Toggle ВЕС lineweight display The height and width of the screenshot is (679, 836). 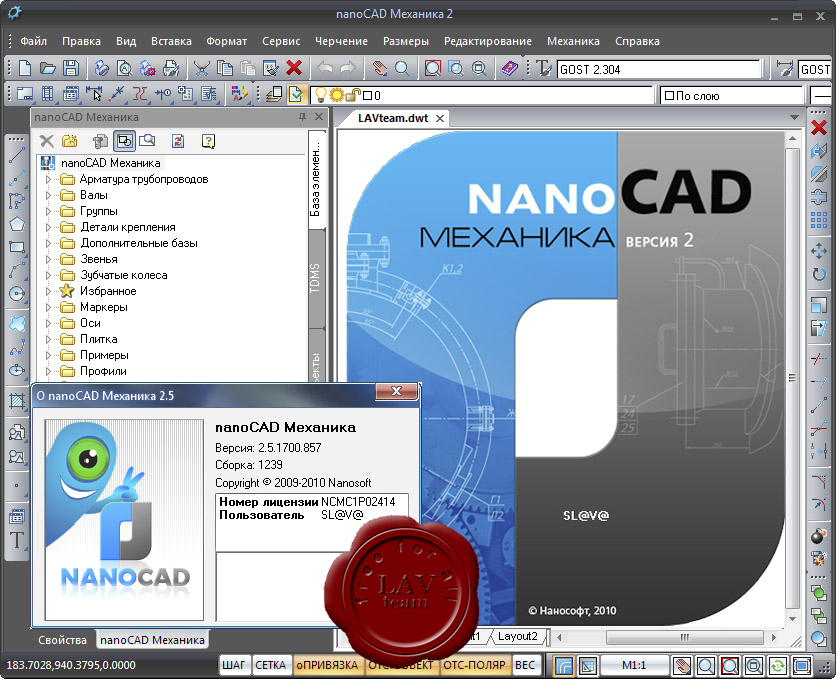tap(525, 665)
